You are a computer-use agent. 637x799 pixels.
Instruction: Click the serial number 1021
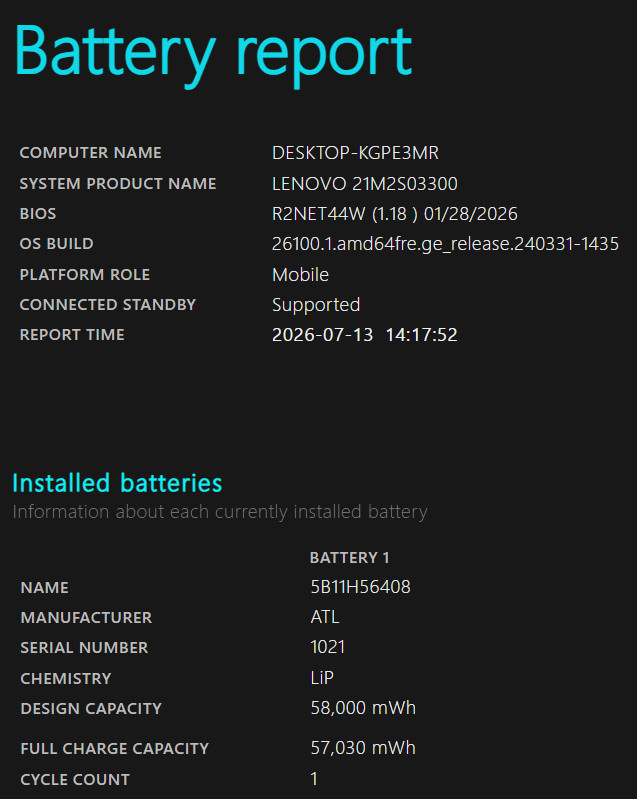(328, 647)
